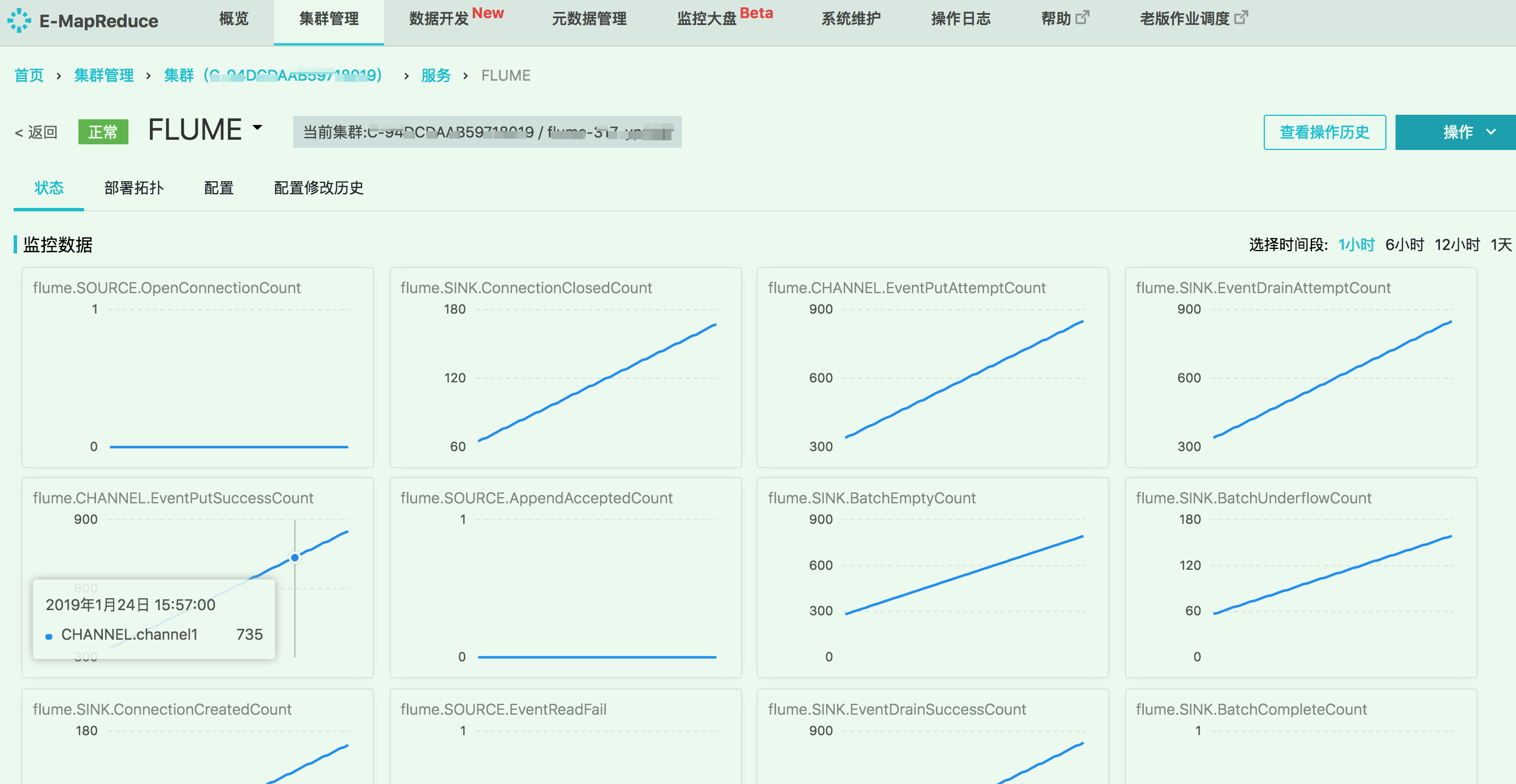Open the external link icon beside 帮助
This screenshot has height=784, width=1516.
[1082, 18]
